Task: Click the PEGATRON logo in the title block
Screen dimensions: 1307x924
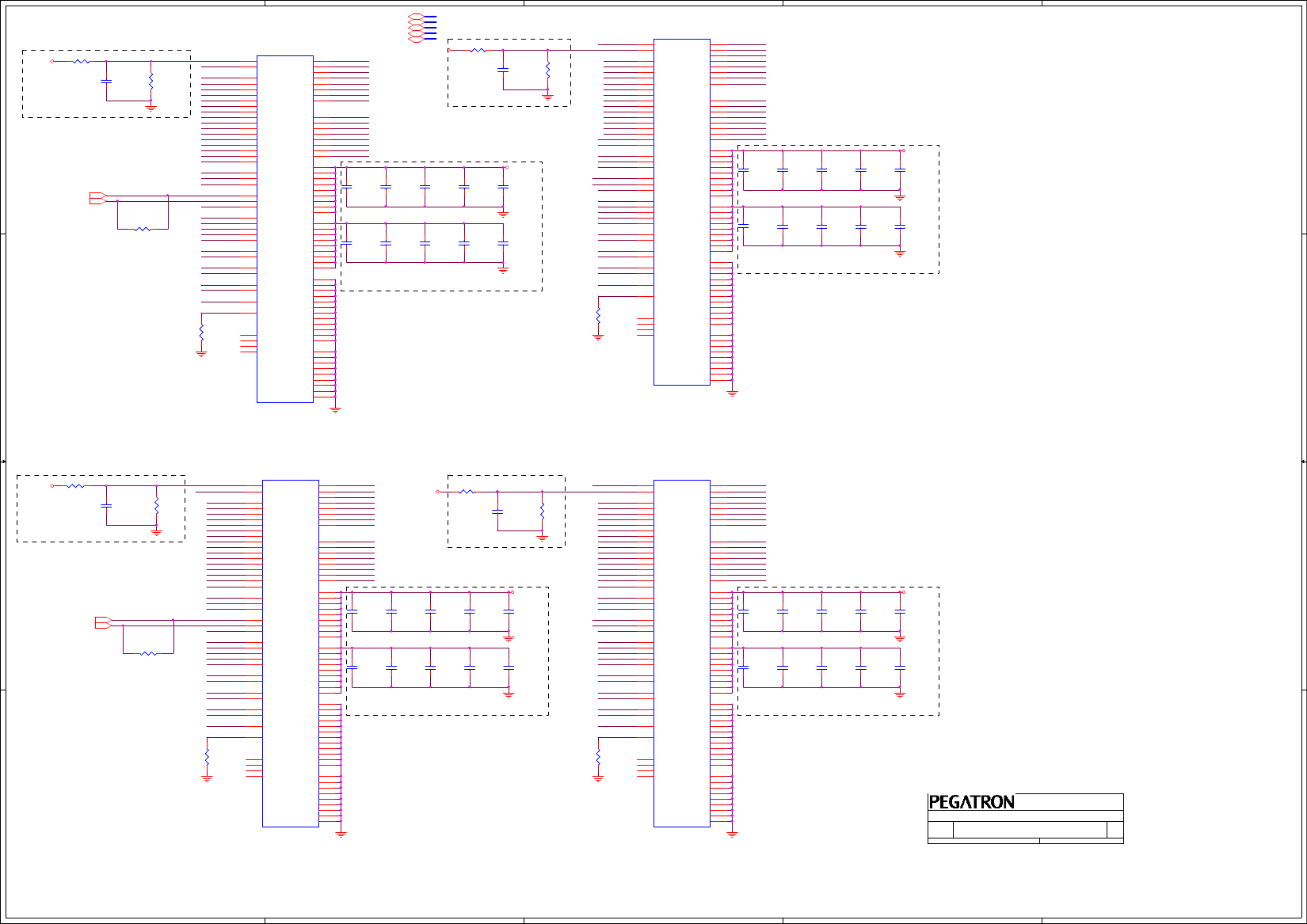Action: coord(971,802)
